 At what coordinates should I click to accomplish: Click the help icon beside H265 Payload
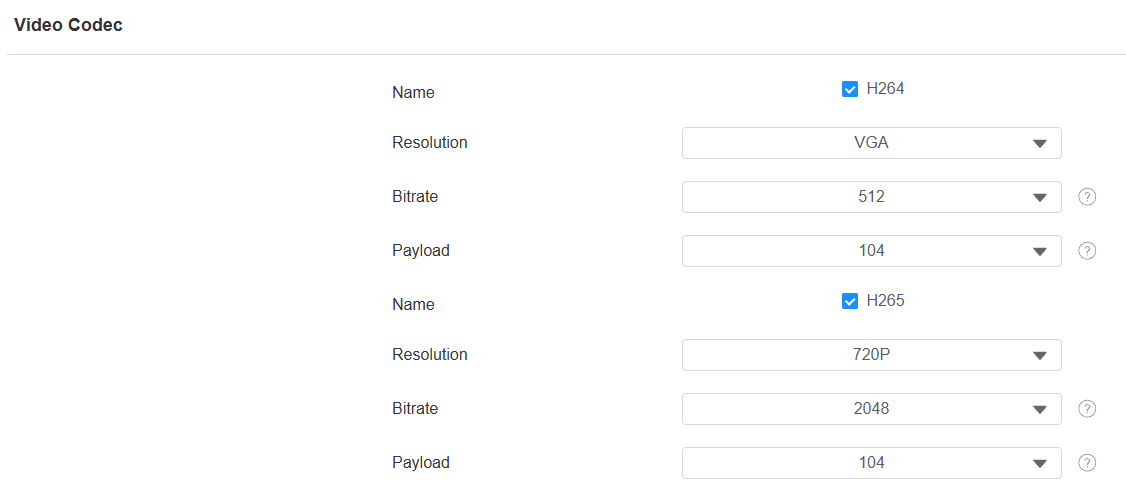click(x=1087, y=462)
